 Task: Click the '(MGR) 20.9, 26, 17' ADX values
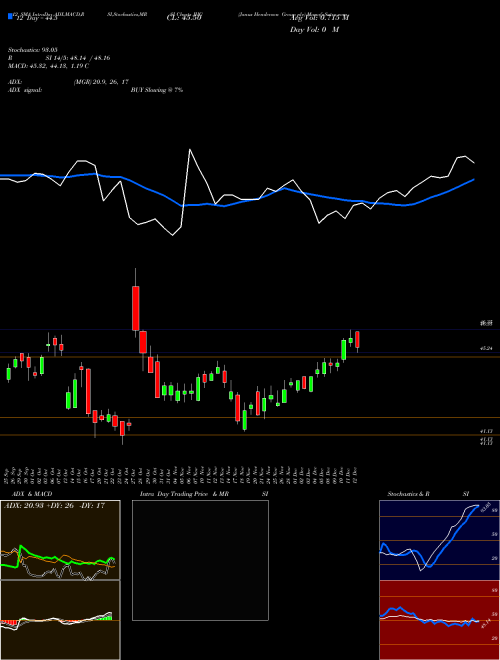tap(101, 82)
